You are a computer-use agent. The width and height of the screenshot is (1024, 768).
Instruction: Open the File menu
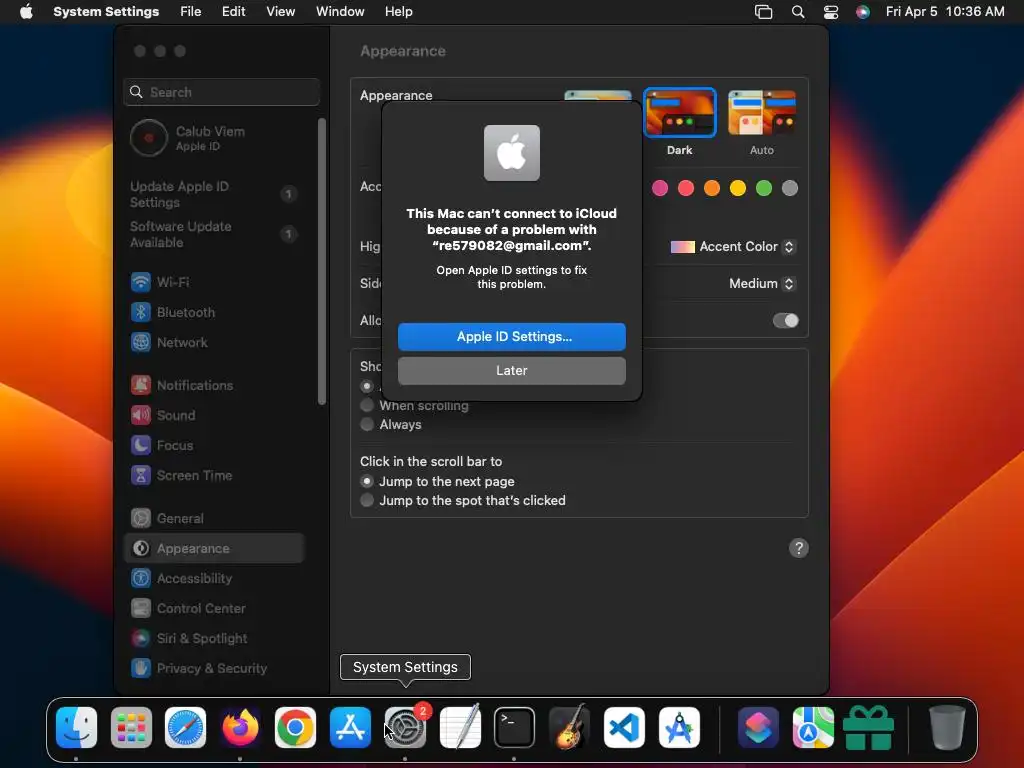pos(191,12)
